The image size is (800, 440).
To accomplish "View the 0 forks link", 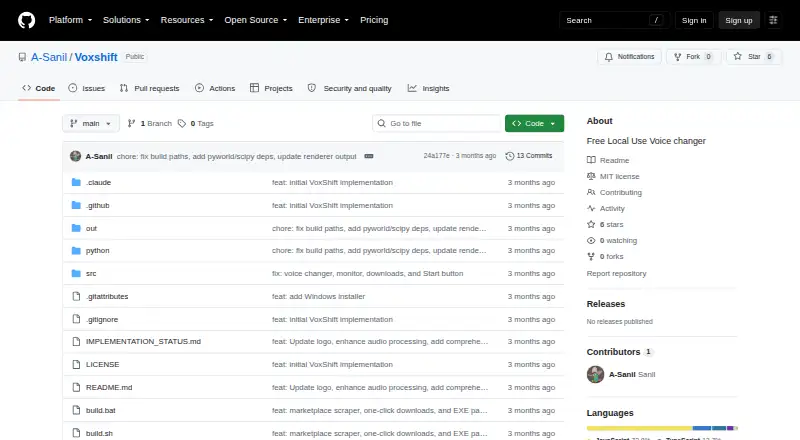I will tap(605, 257).
